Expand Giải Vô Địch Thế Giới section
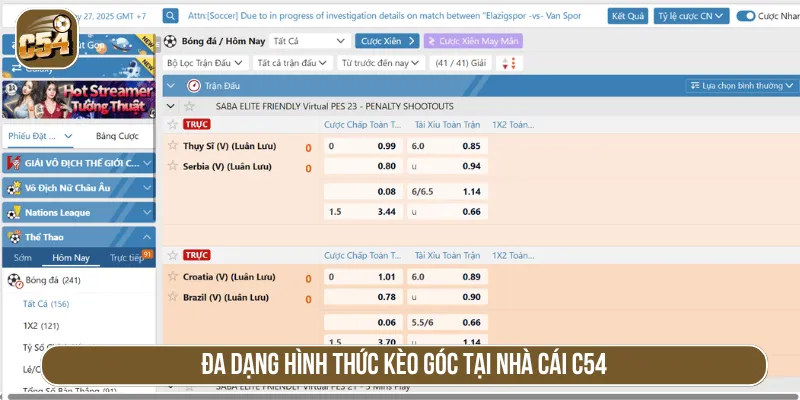This screenshot has height=400, width=800. pyautogui.click(x=147, y=163)
